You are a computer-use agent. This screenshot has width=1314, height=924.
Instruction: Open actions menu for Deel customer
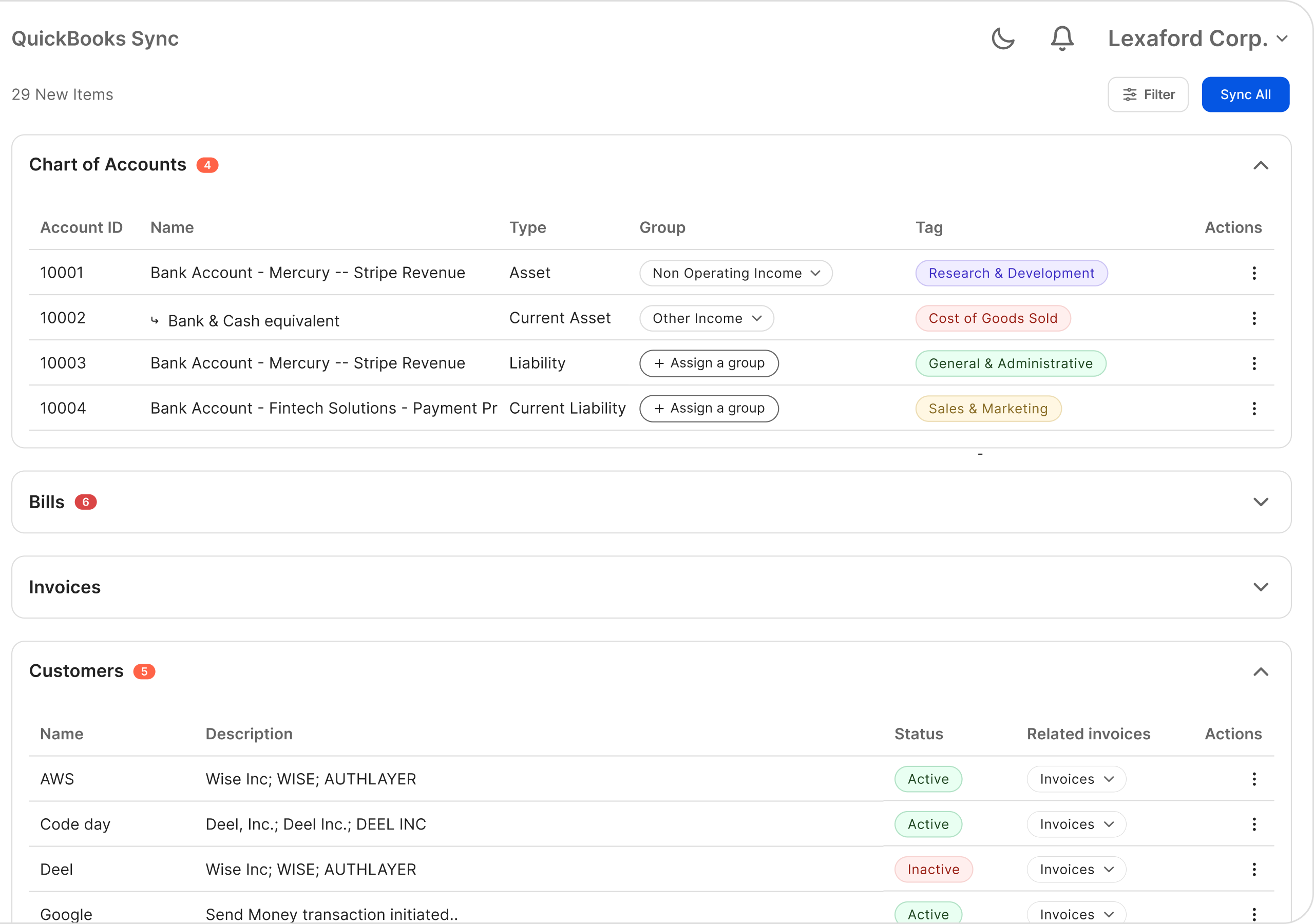coord(1253,869)
